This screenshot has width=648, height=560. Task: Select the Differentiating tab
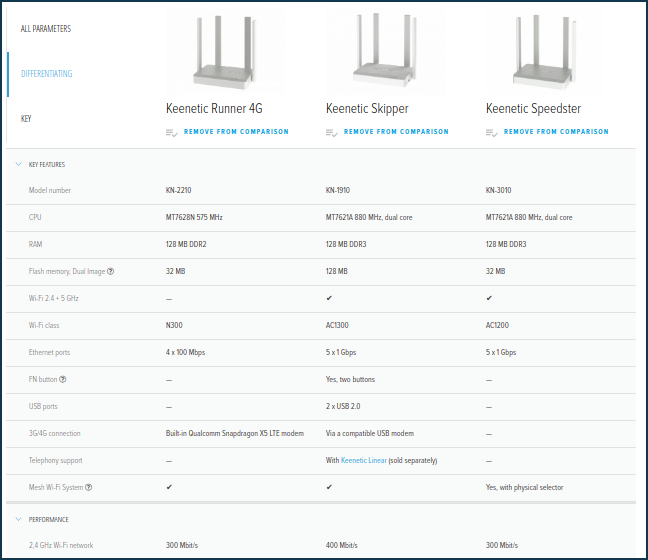pyautogui.click(x=47, y=74)
